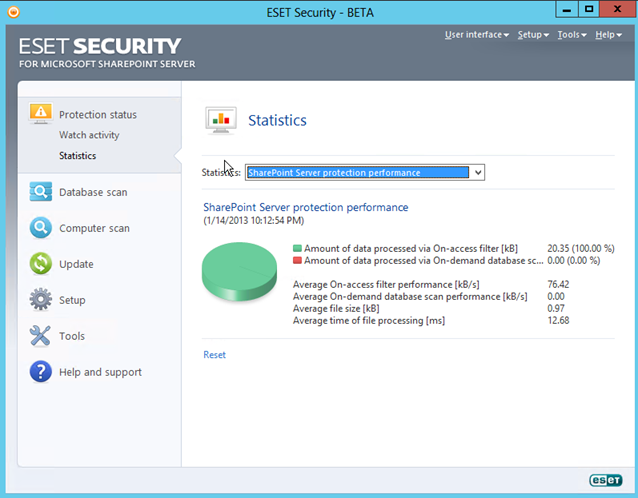
Task: Click value 20.35 (100.00 %)
Action: point(581,248)
